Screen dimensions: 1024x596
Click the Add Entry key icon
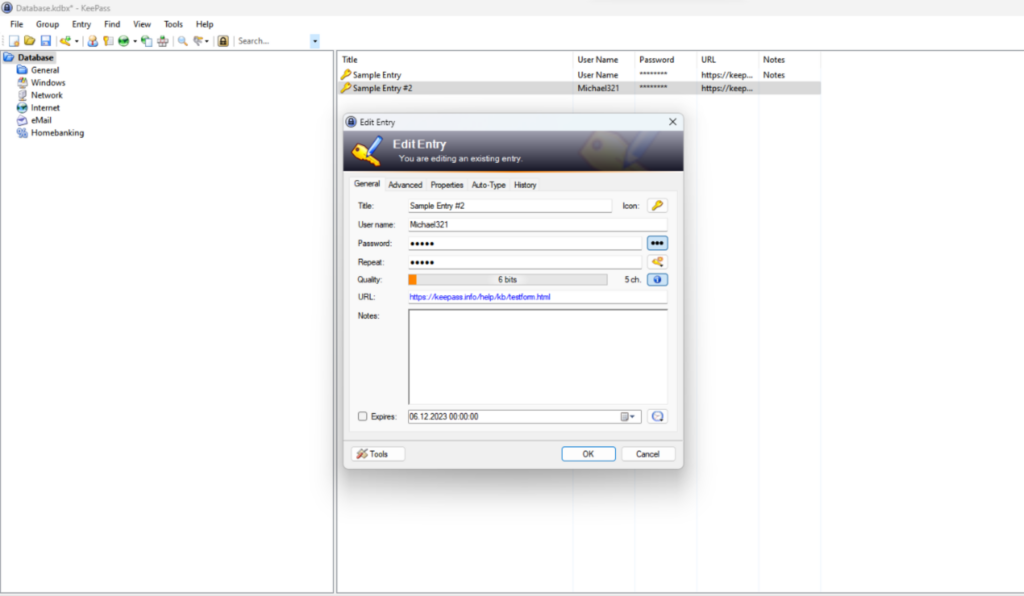point(65,41)
